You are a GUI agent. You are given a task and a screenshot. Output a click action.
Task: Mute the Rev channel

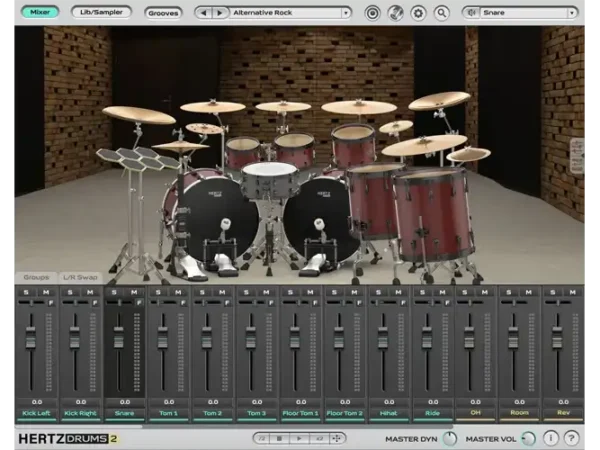point(573,292)
